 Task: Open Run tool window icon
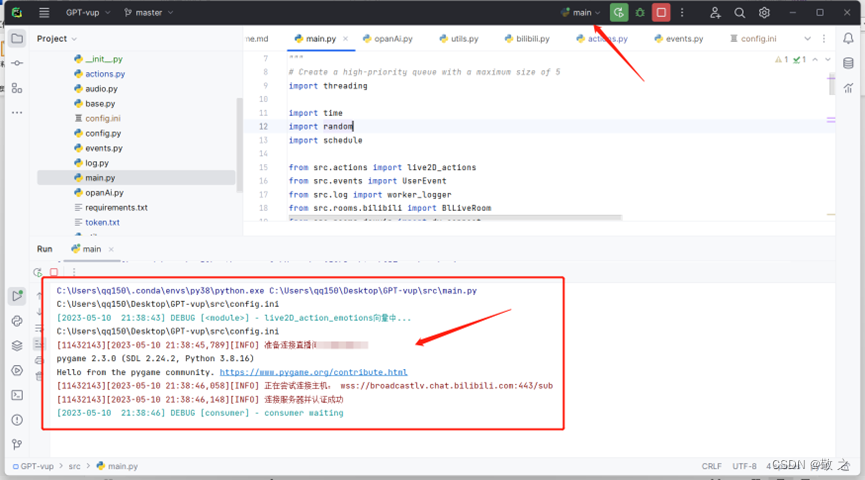point(17,296)
